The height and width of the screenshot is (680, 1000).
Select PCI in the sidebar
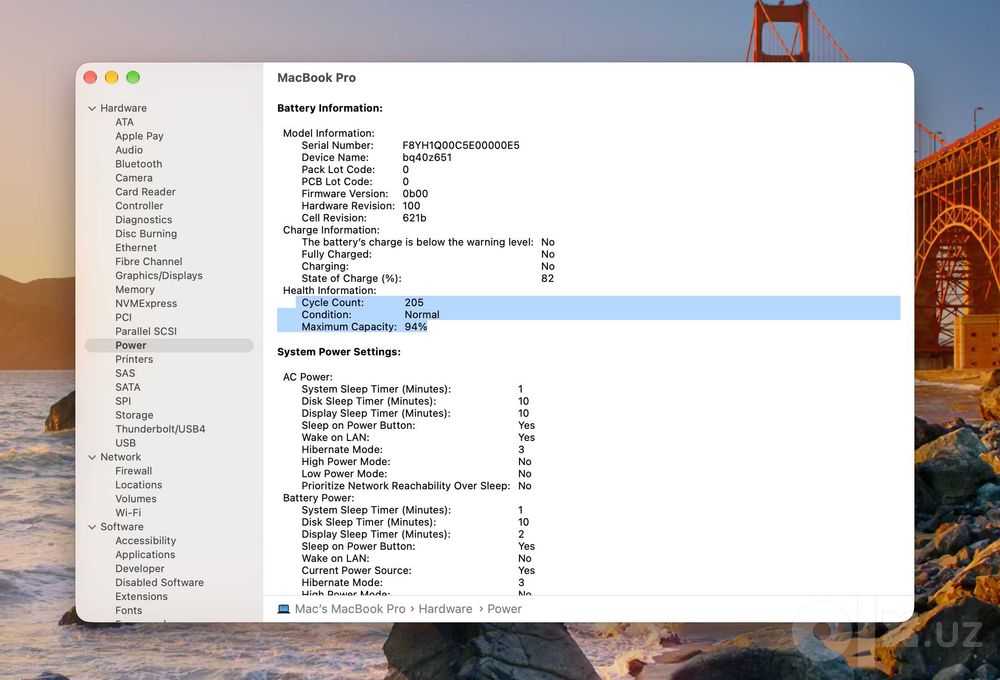point(123,318)
